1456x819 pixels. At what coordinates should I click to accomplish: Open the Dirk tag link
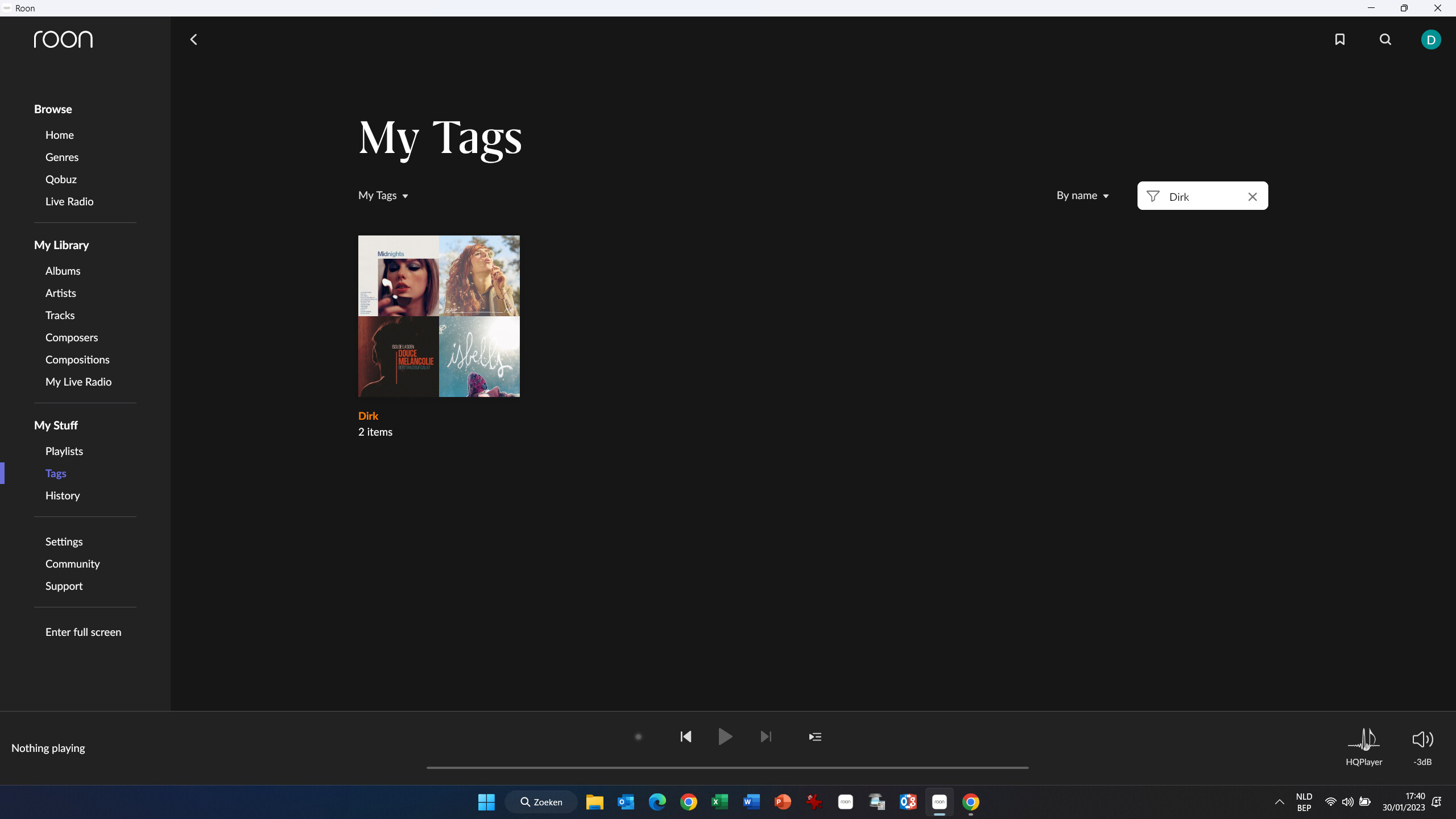coord(368,416)
